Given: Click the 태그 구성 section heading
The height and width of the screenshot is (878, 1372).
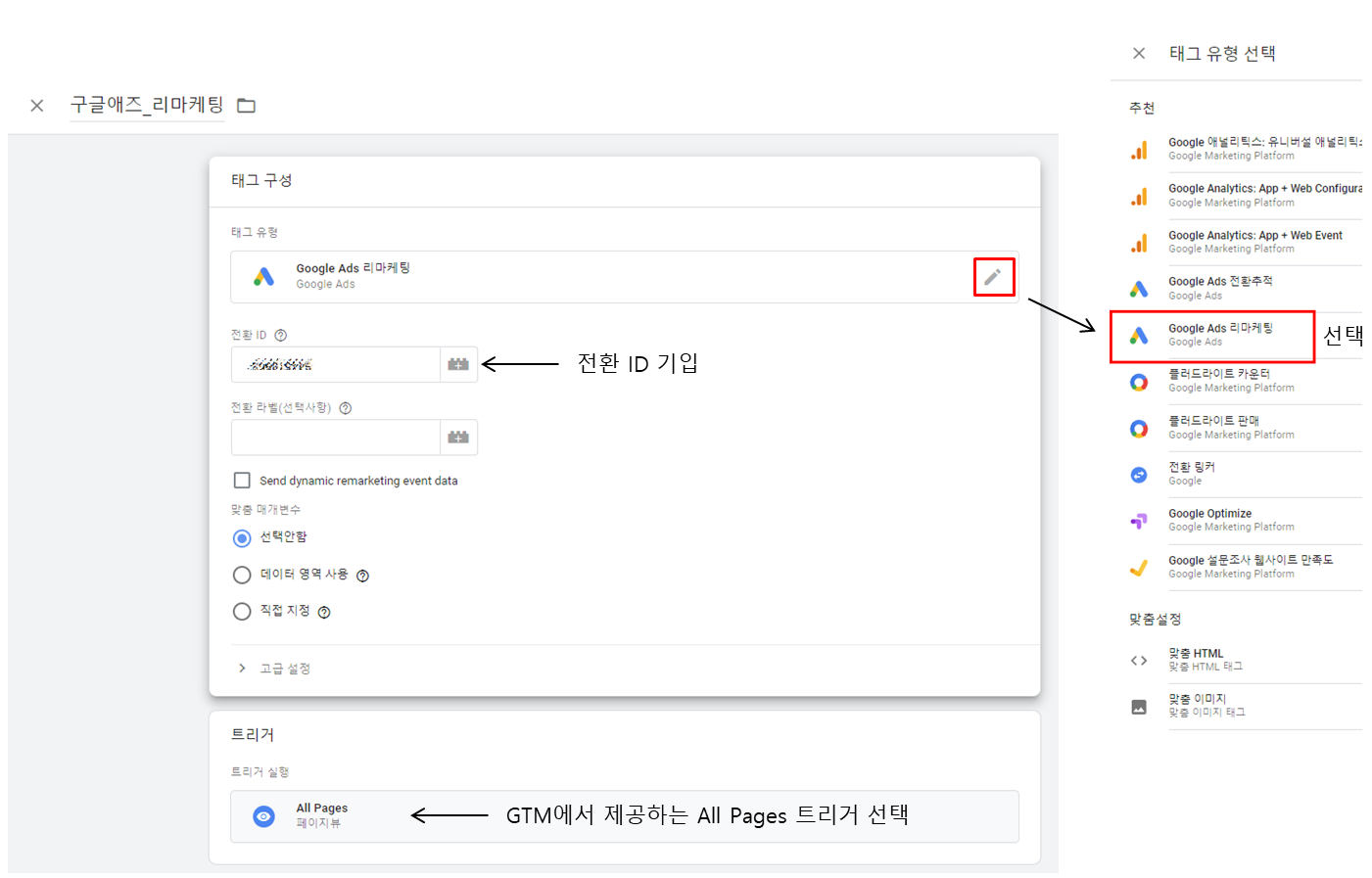Looking at the screenshot, I should pyautogui.click(x=261, y=180).
